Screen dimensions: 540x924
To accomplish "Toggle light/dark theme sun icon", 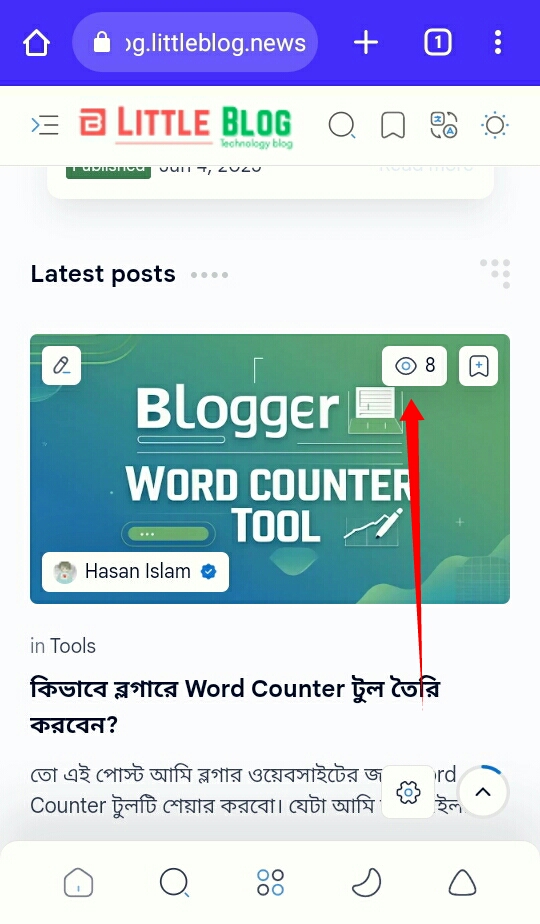I will click(x=495, y=126).
